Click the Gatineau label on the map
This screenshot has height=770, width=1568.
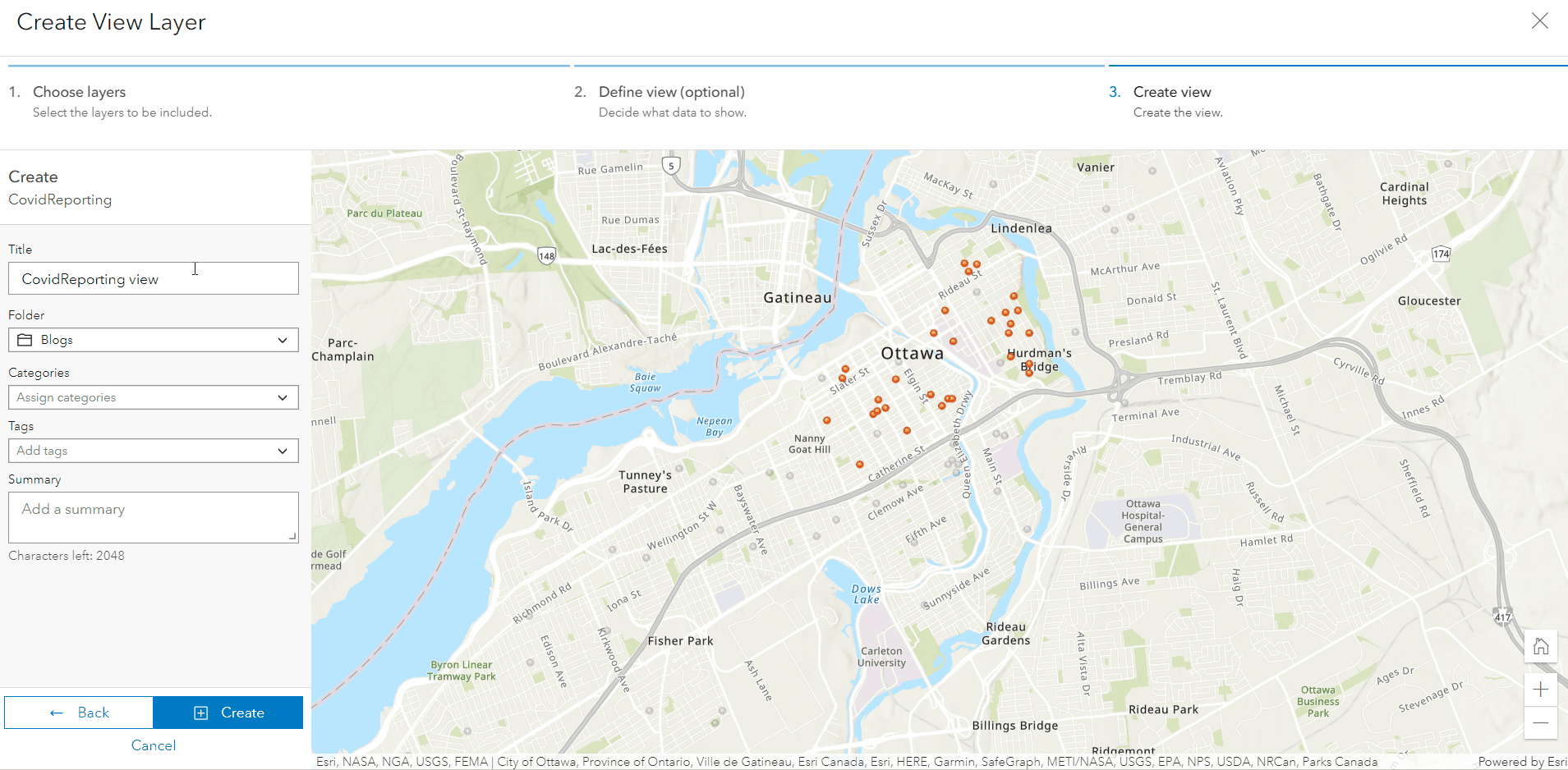click(797, 298)
